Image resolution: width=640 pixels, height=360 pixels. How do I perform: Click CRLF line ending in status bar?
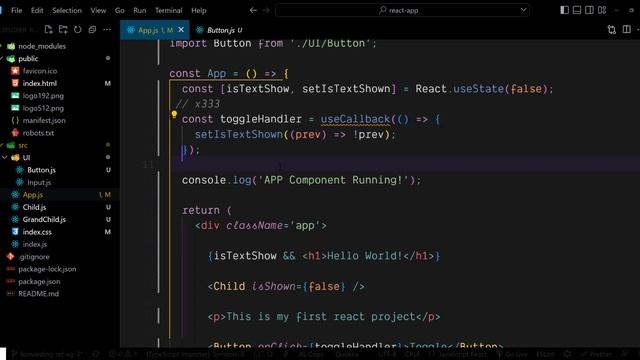tap(412, 354)
